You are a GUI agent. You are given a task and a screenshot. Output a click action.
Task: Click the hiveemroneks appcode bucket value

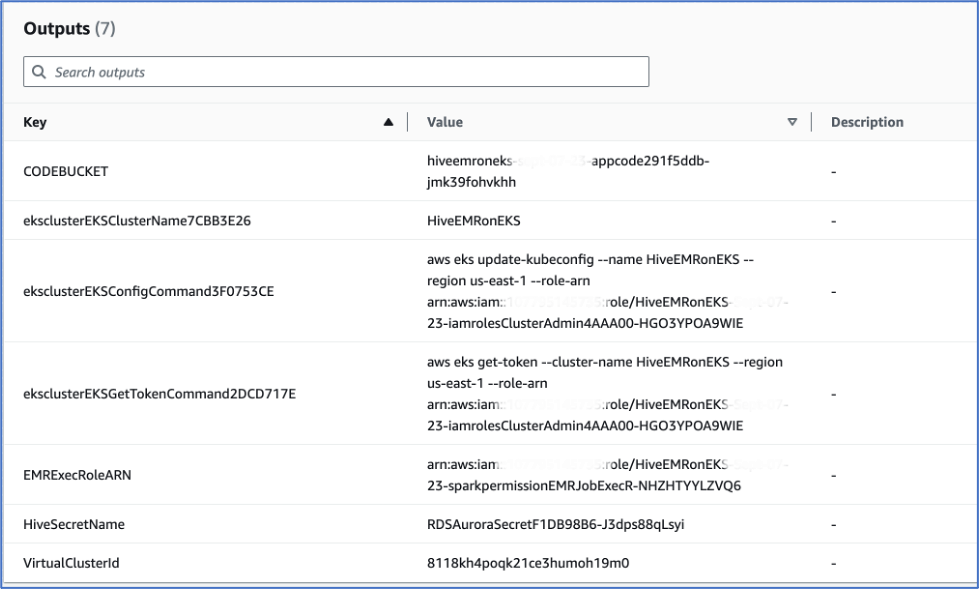tap(568, 171)
